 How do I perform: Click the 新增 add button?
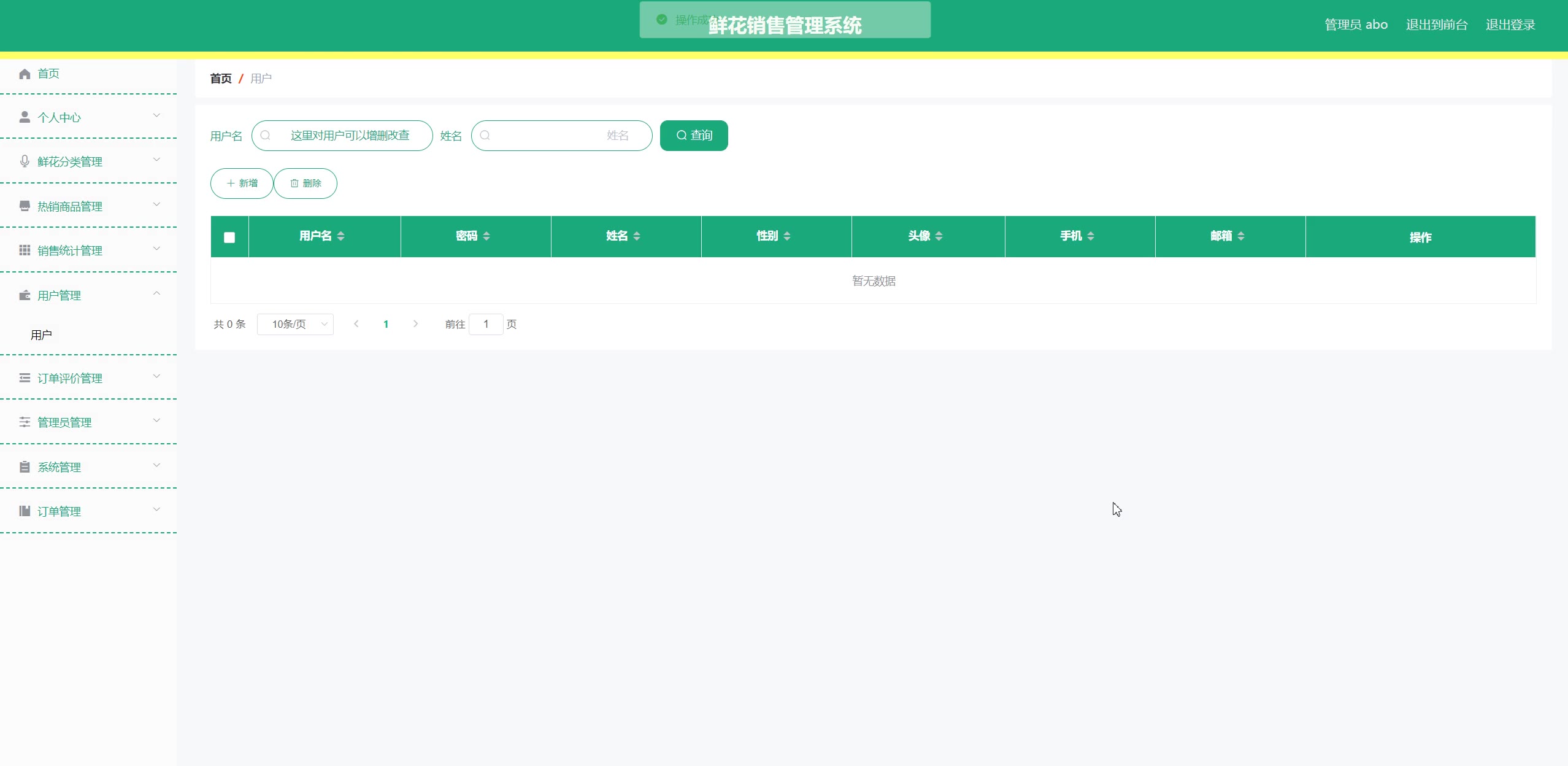(x=242, y=184)
